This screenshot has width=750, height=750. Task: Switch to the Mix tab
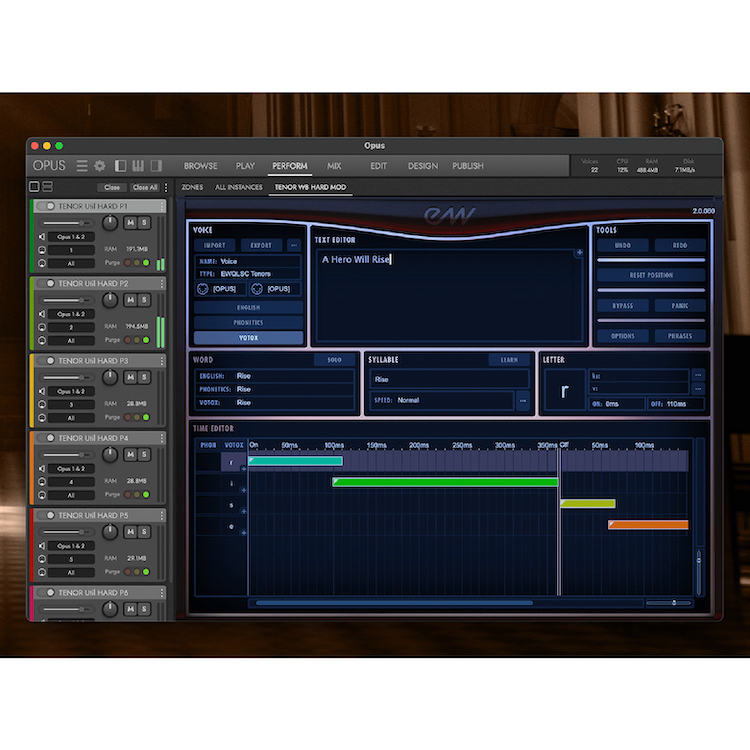click(x=334, y=166)
